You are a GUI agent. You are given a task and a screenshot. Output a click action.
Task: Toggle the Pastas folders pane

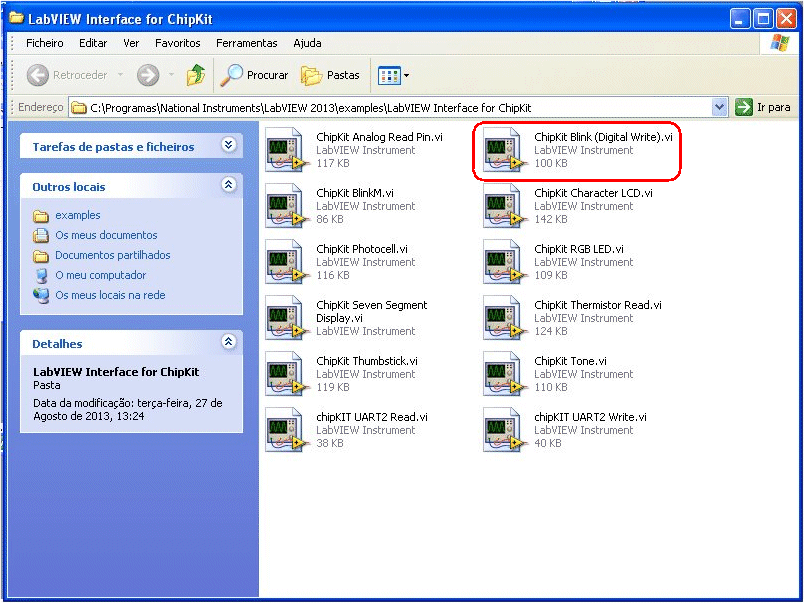[330, 75]
